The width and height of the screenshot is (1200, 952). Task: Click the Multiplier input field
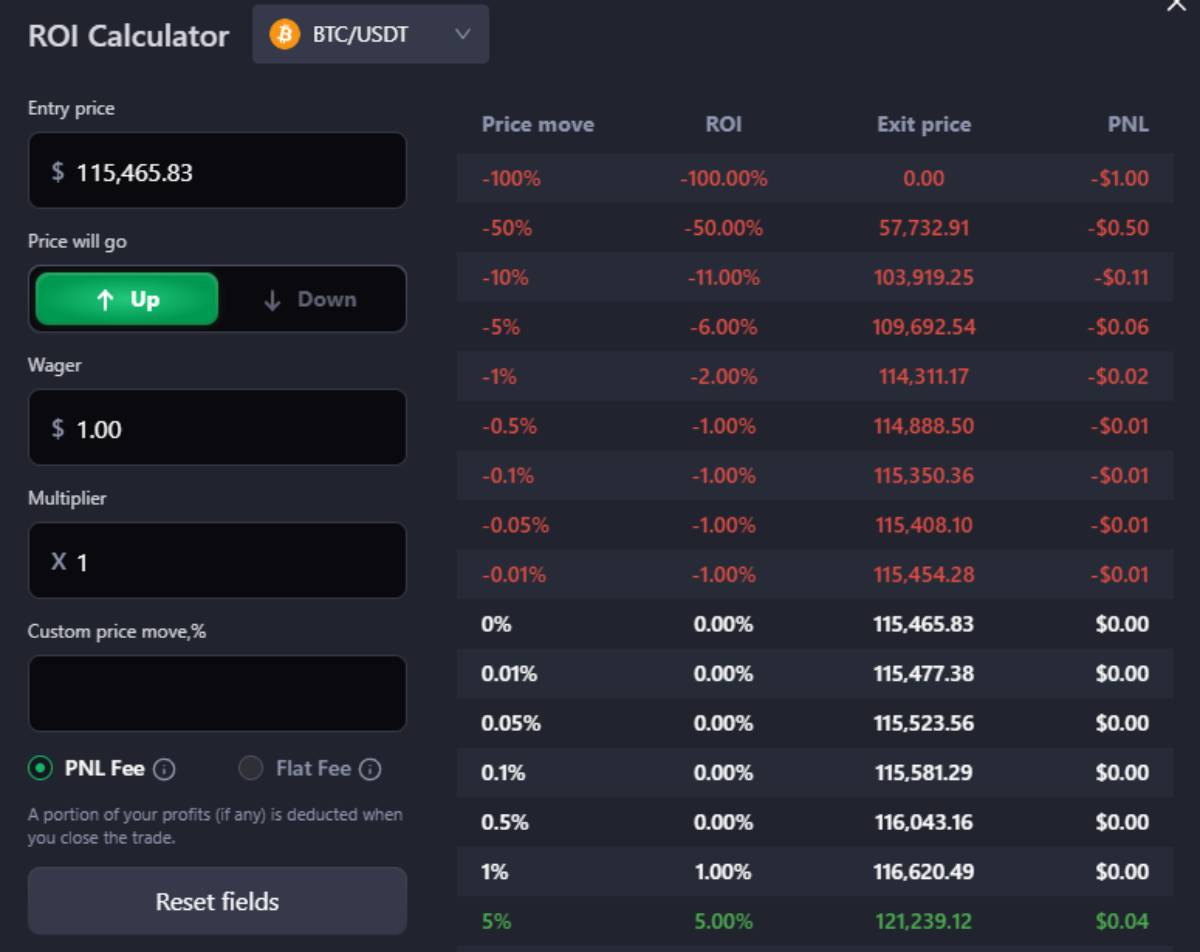pyautogui.click(x=217, y=561)
